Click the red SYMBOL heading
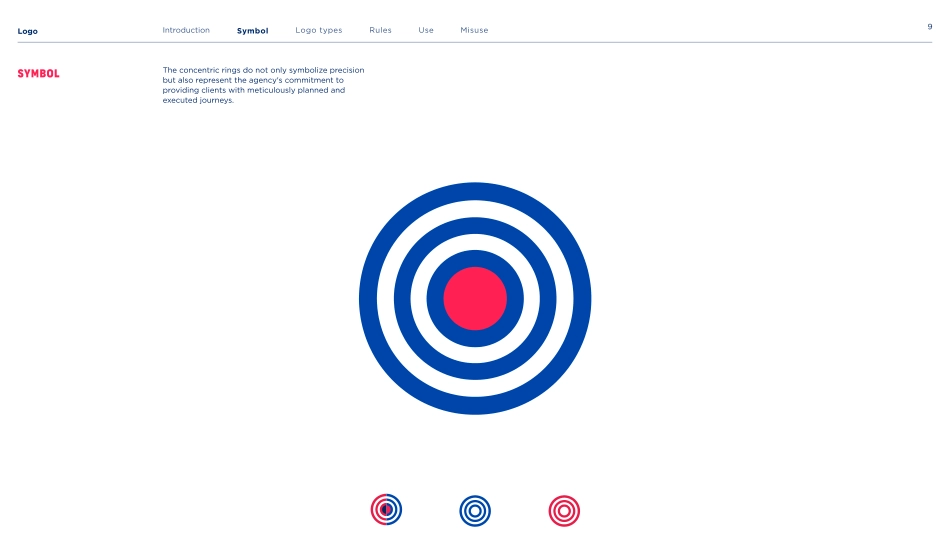The height and width of the screenshot is (555, 950). (38, 74)
